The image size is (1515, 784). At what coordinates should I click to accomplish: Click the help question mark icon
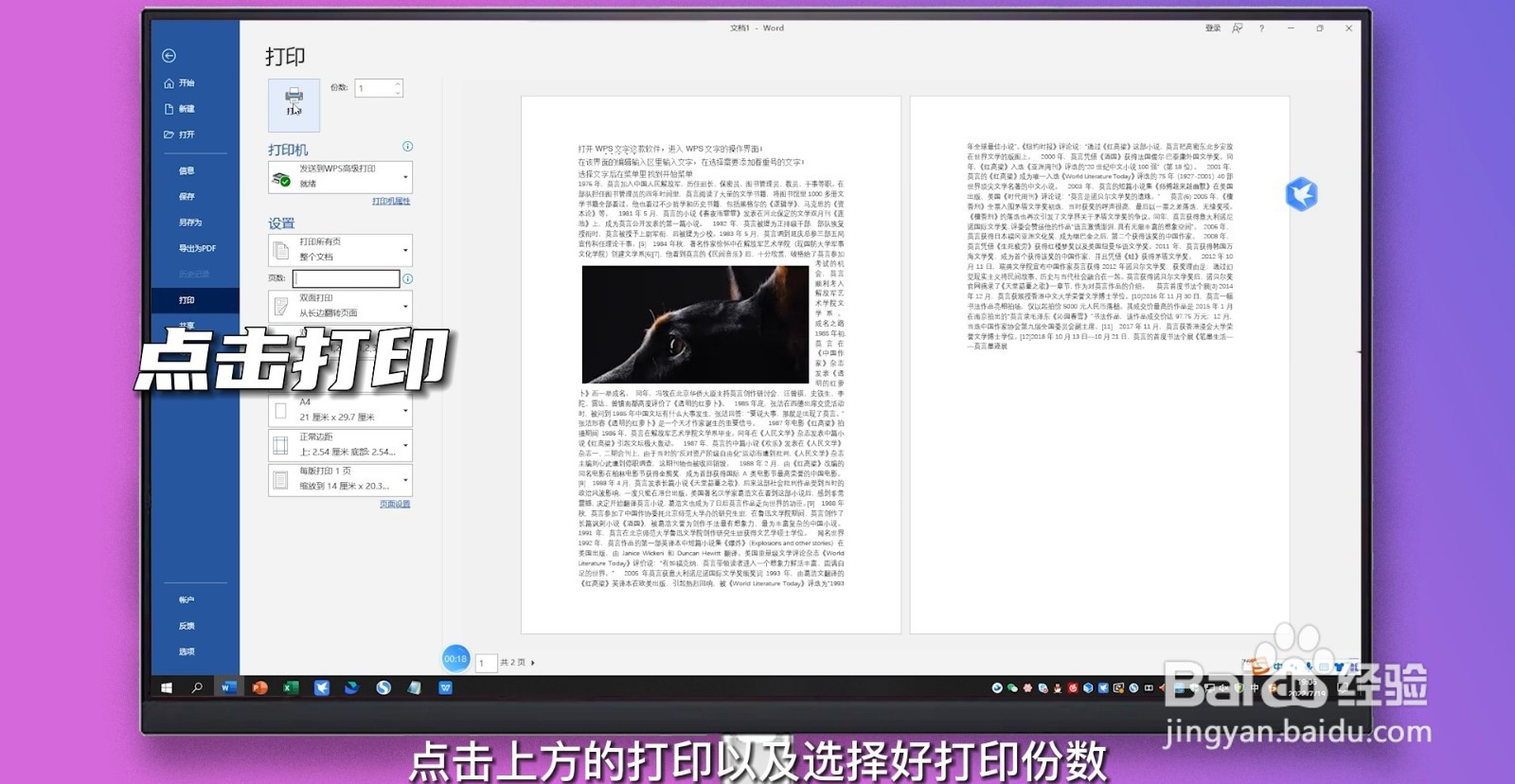pyautogui.click(x=1261, y=28)
